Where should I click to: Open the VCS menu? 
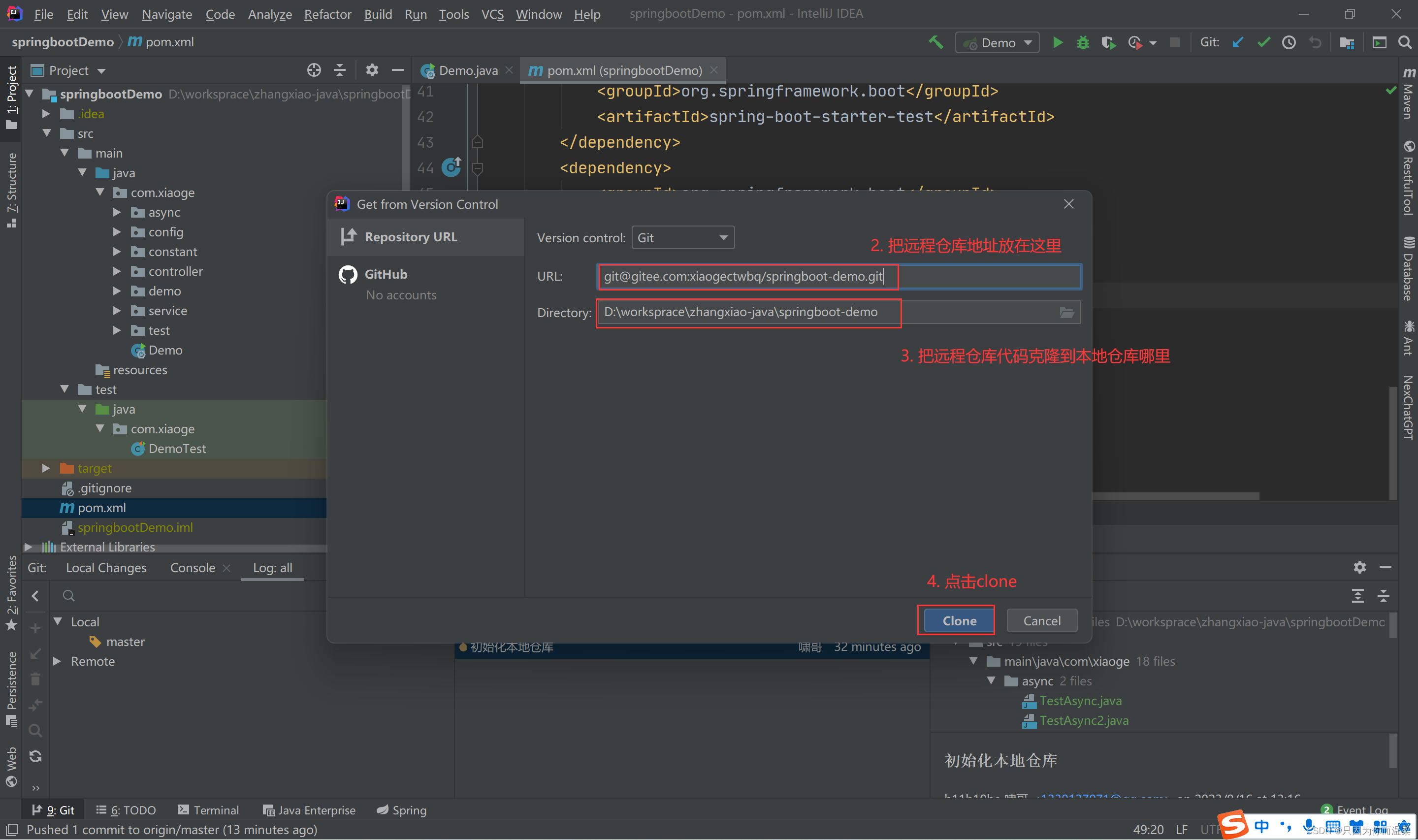pyautogui.click(x=492, y=14)
